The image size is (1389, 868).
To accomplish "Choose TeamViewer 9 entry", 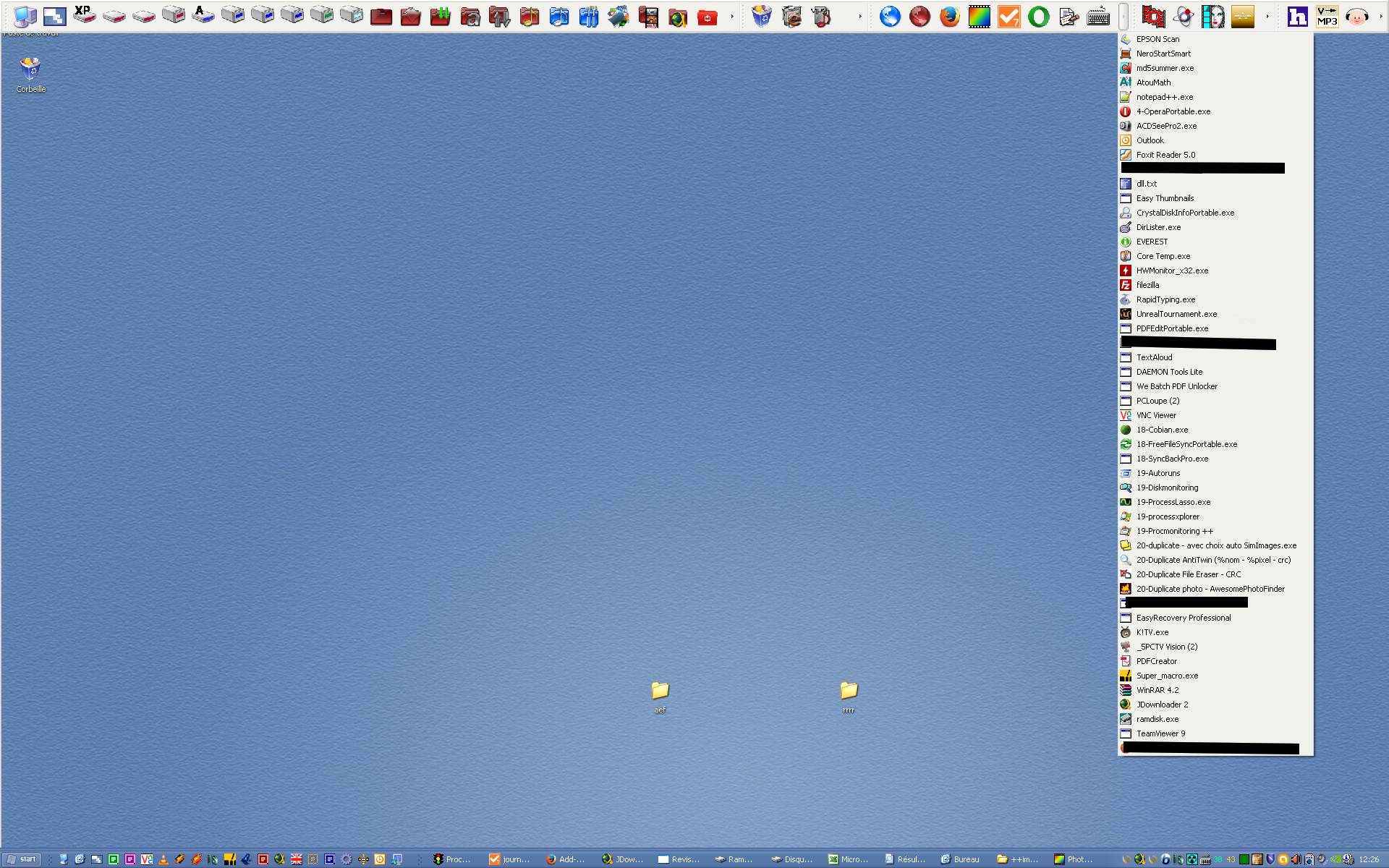I will point(1215,733).
